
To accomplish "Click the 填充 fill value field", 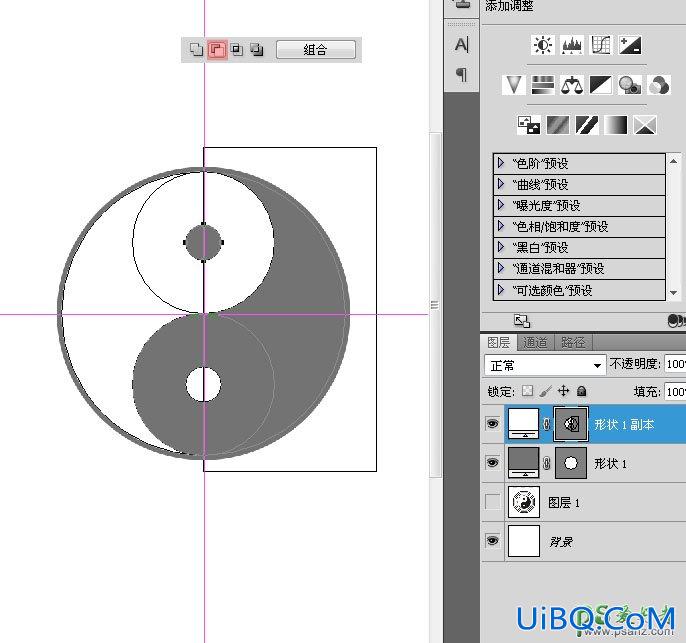I will pos(675,391).
